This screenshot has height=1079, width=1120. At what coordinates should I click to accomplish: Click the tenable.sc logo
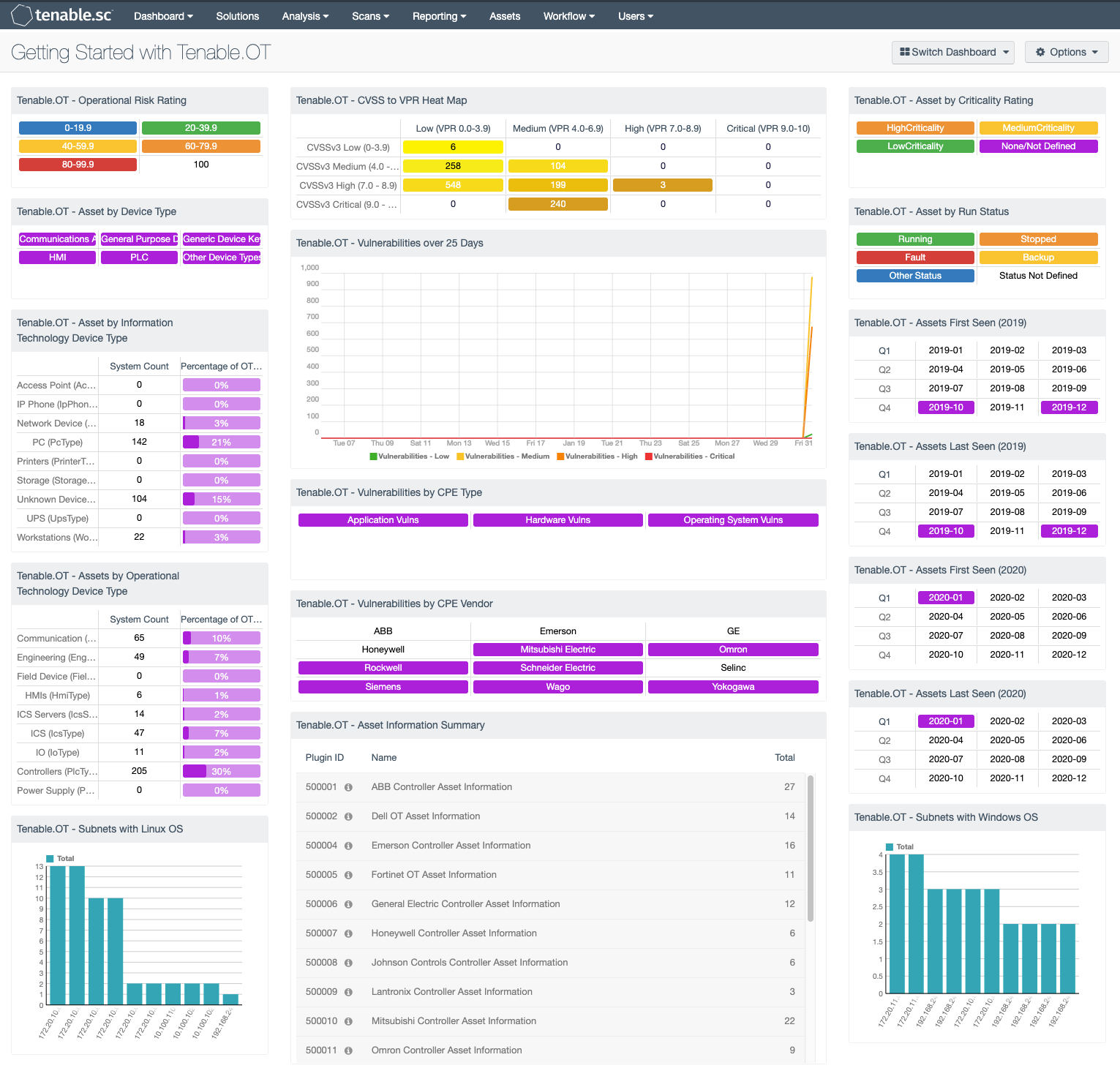pyautogui.click(x=62, y=15)
